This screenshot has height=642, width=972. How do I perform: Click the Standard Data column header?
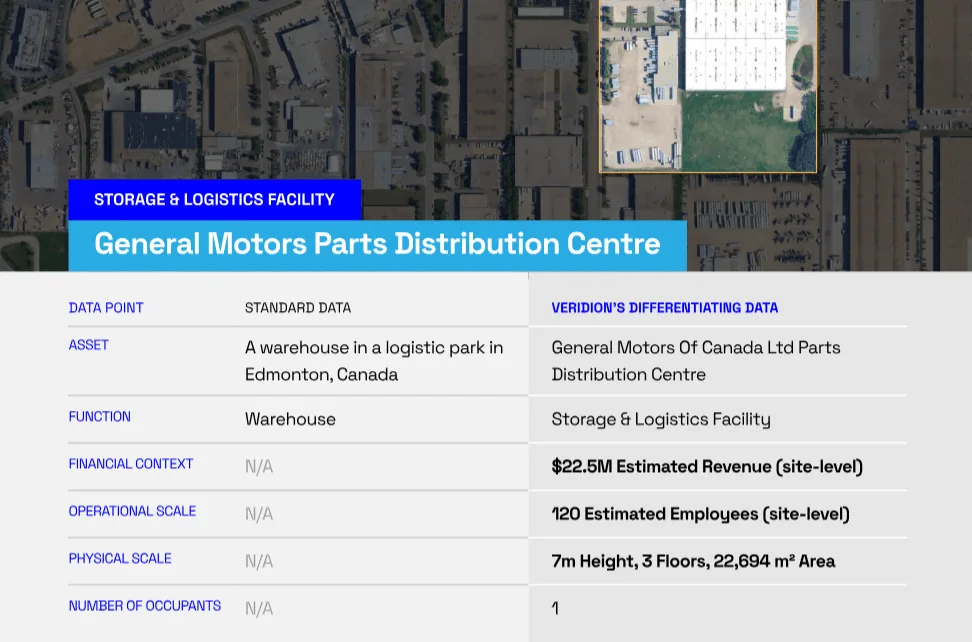298,307
